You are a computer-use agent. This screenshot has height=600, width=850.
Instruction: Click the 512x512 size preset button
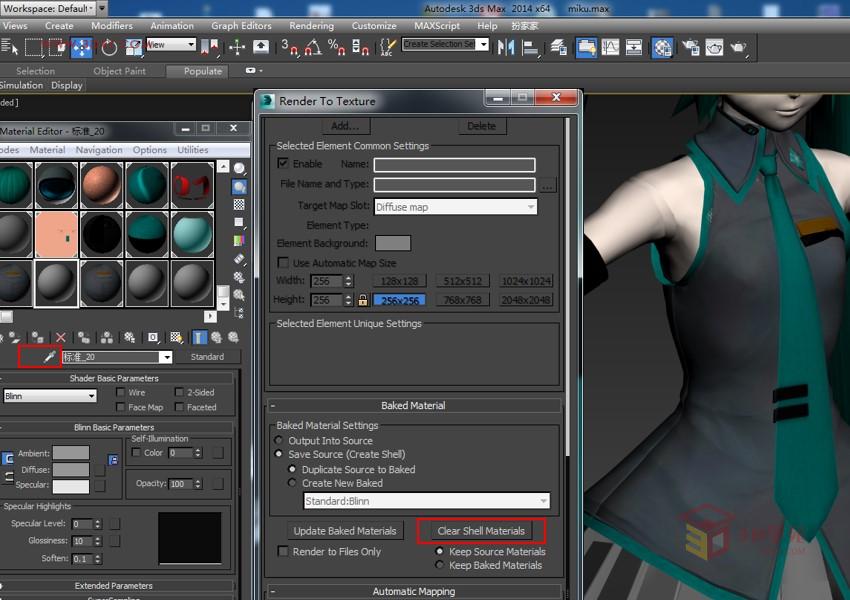tap(463, 281)
